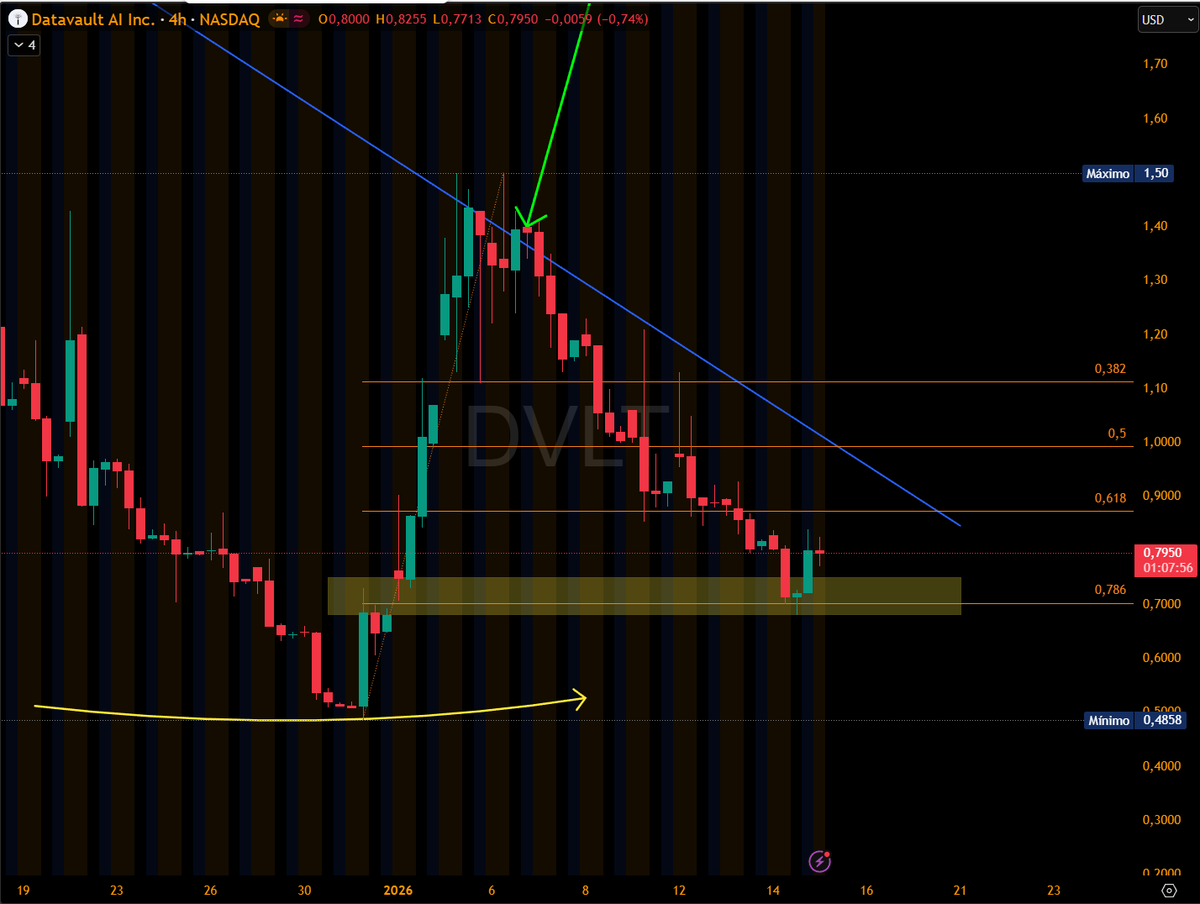This screenshot has height=904, width=1200.
Task: Click the 0,6000 price scale label
Action: point(1160,658)
